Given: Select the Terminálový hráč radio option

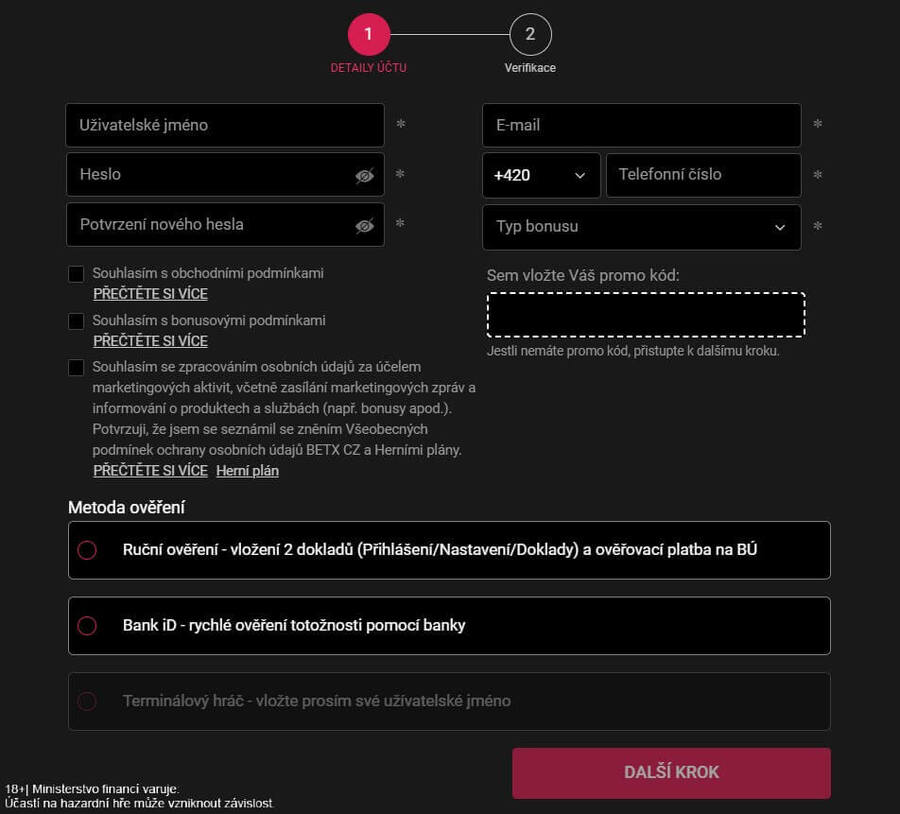Looking at the screenshot, I should 87,702.
